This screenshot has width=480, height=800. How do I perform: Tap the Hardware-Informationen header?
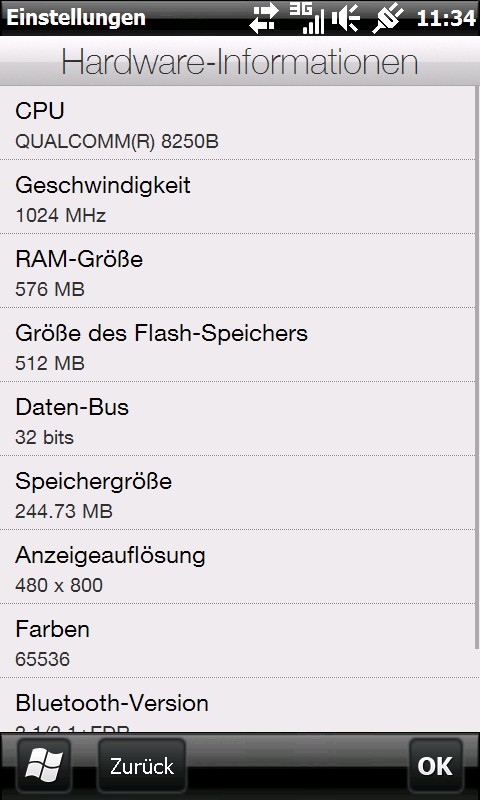[x=240, y=62]
